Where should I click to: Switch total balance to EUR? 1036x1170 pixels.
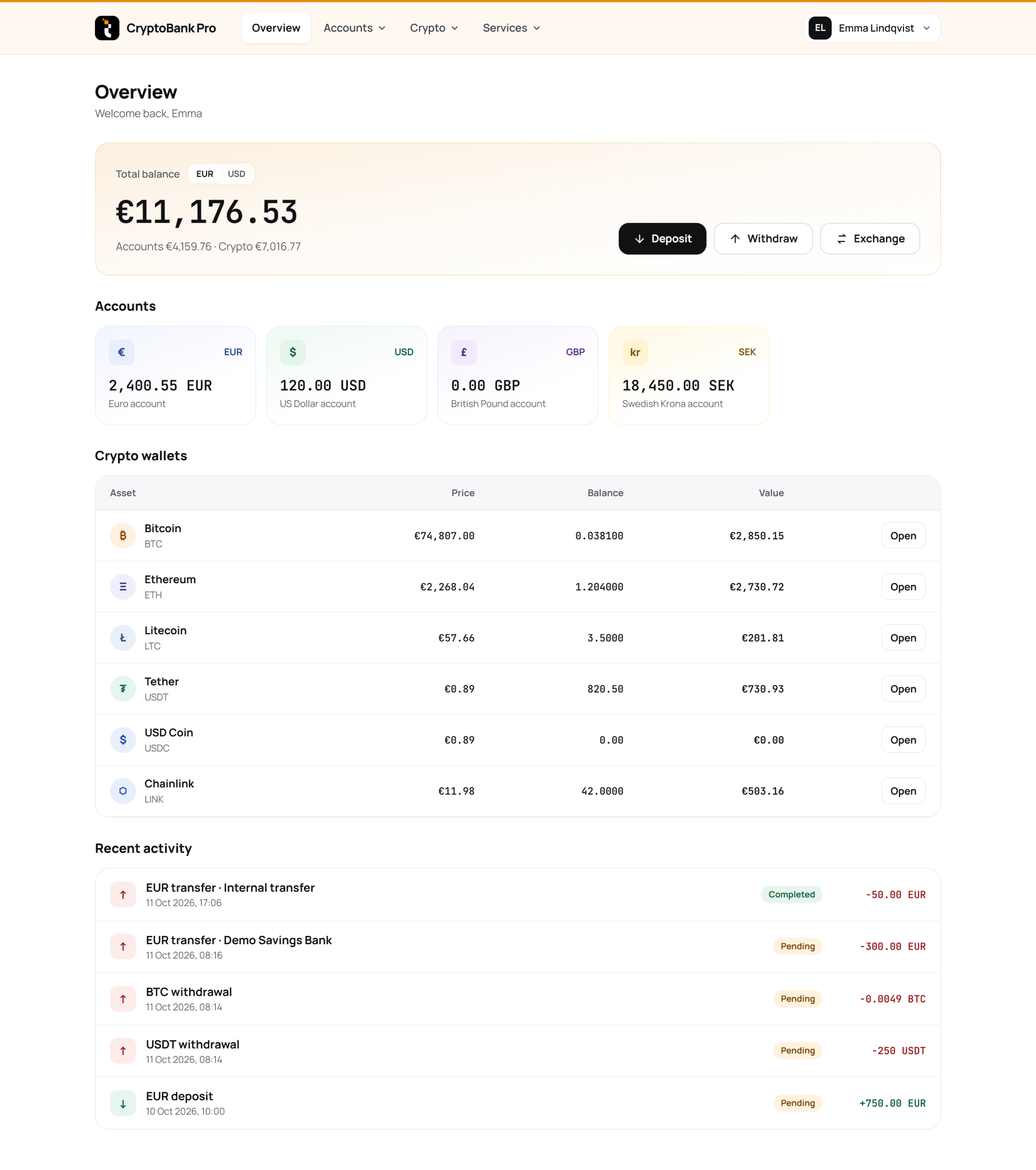pyautogui.click(x=204, y=174)
